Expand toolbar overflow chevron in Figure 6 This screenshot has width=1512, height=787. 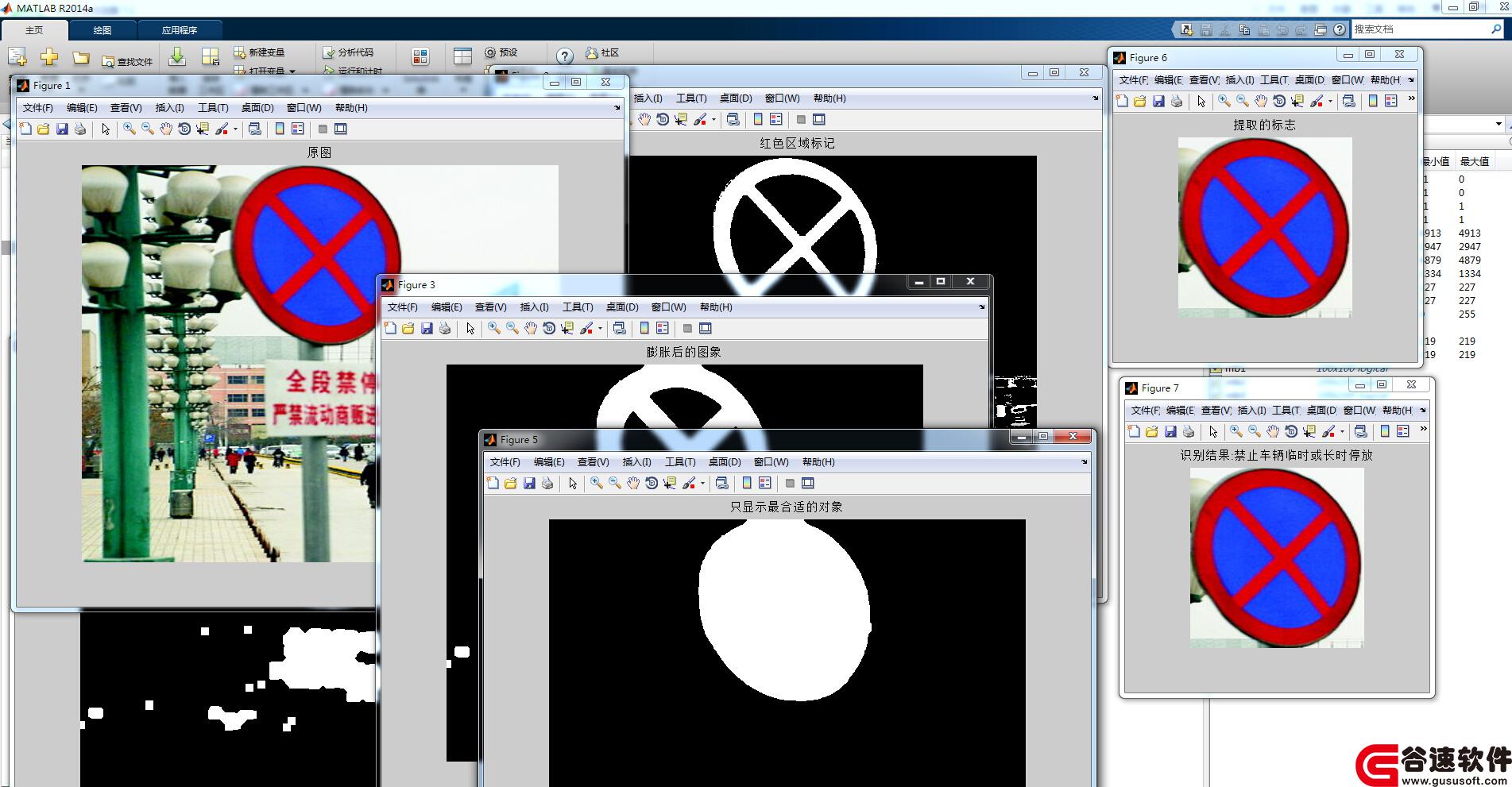click(1411, 99)
